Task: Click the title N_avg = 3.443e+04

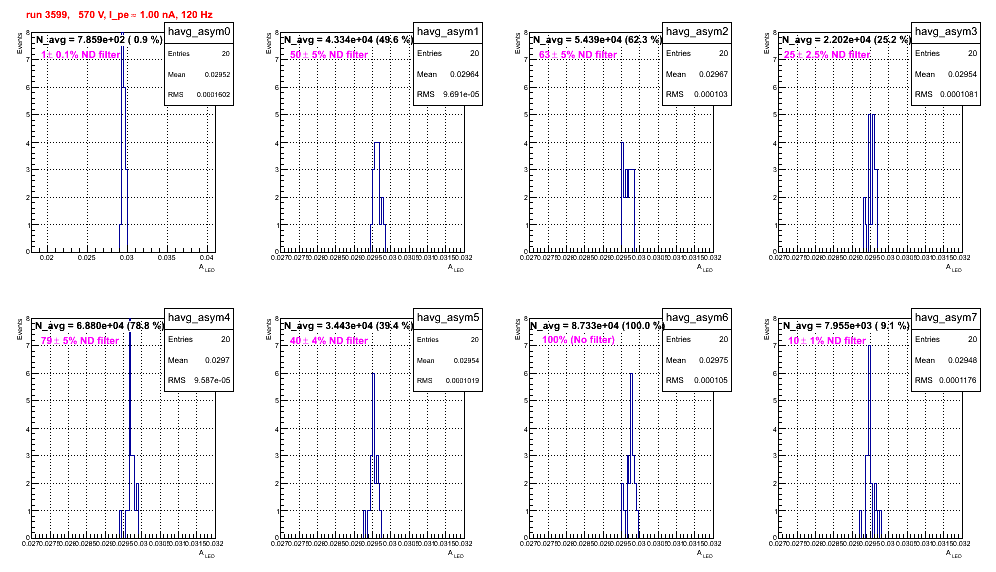Action: point(348,326)
